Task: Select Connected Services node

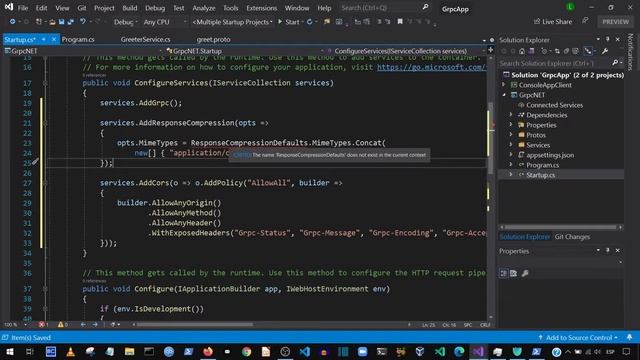Action: [x=554, y=105]
